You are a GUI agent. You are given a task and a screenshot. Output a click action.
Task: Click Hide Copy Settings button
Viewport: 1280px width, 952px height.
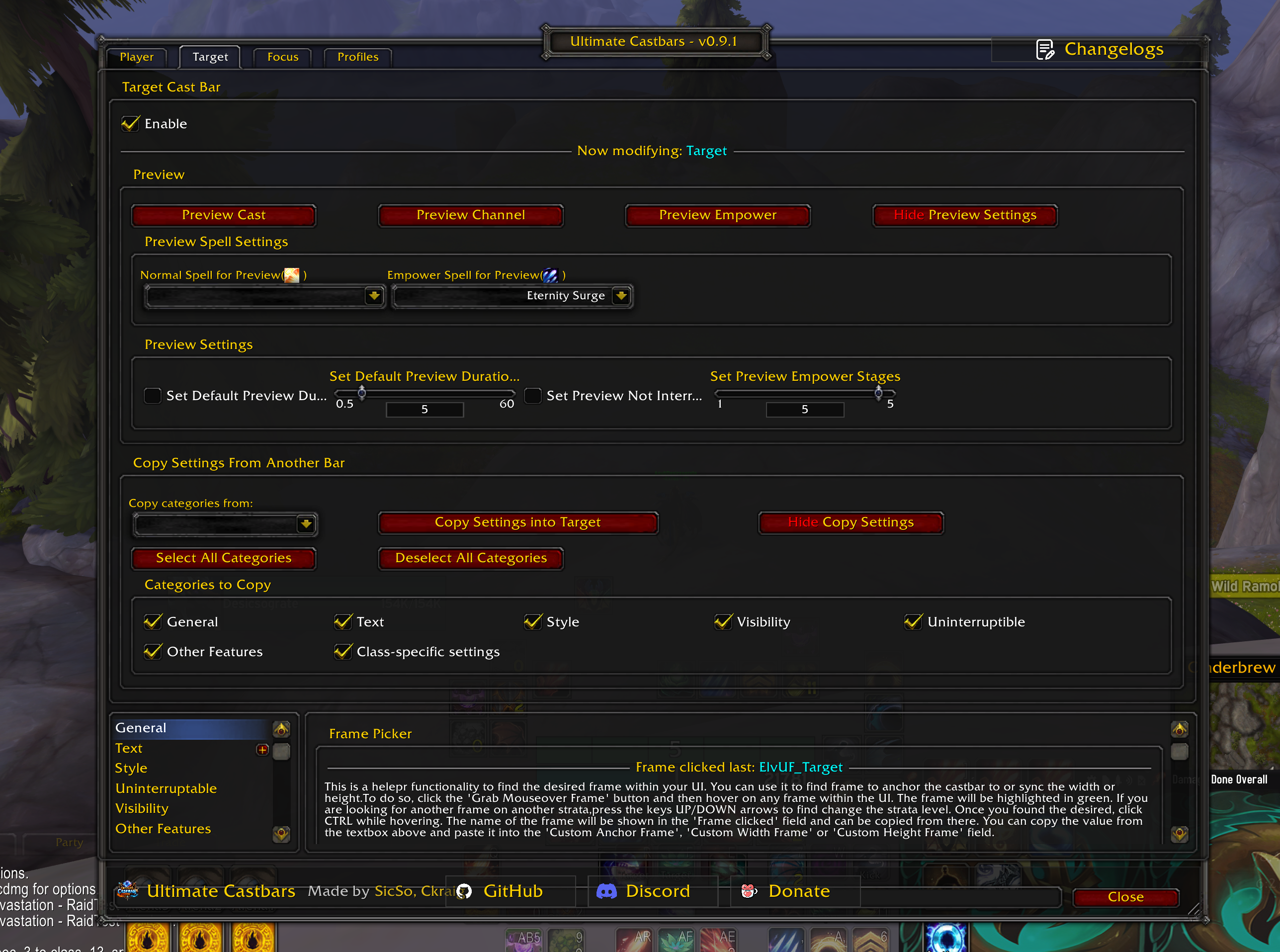click(x=852, y=522)
